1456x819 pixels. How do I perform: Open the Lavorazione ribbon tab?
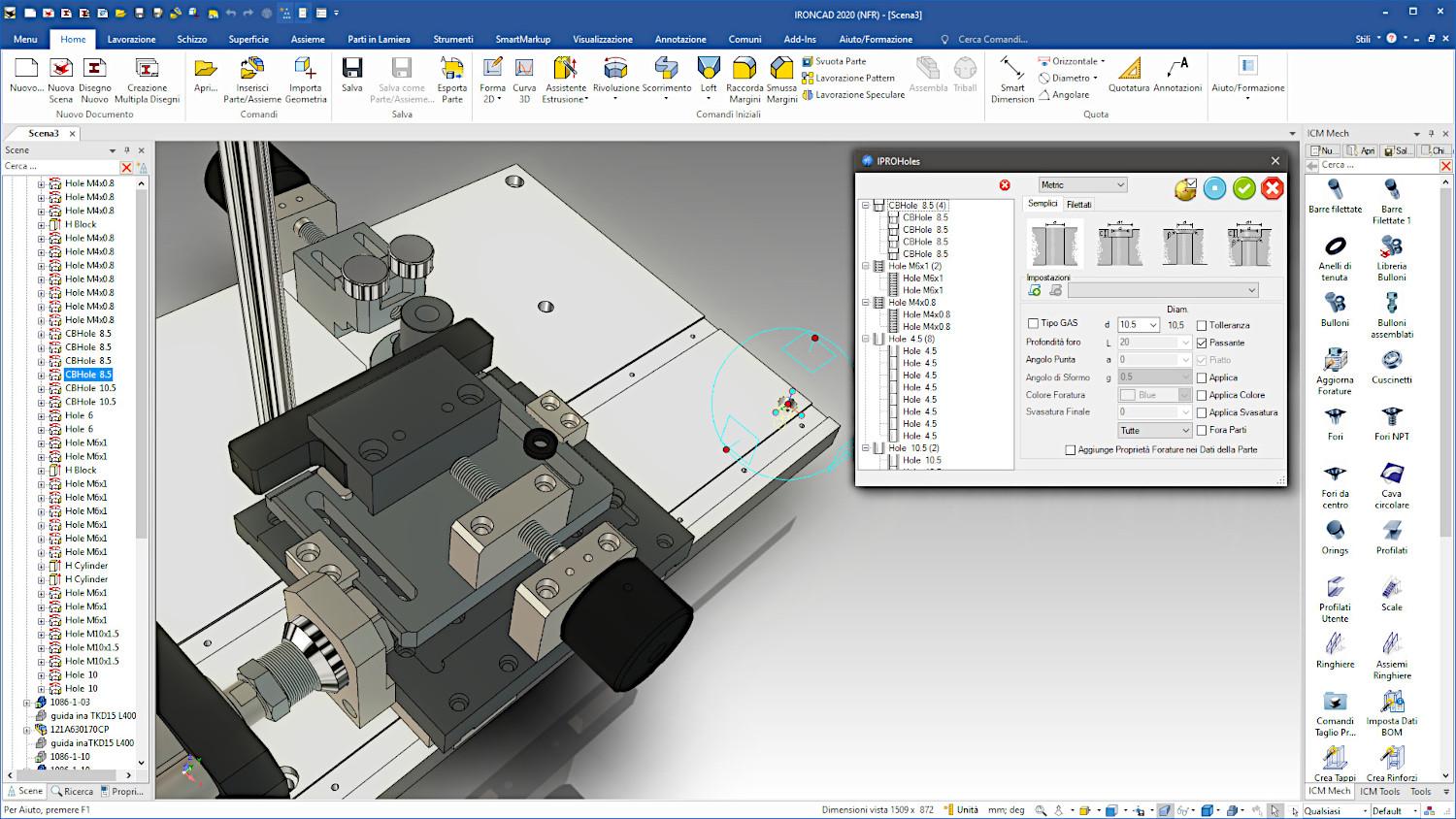point(131,39)
